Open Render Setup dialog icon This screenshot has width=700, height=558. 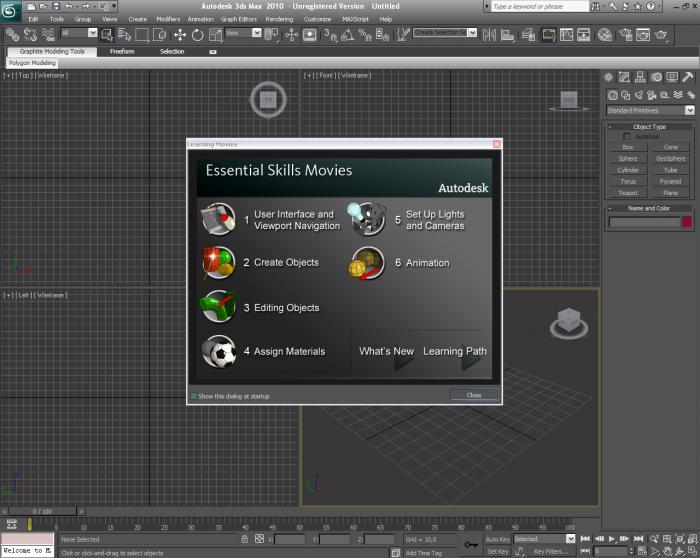(625, 34)
